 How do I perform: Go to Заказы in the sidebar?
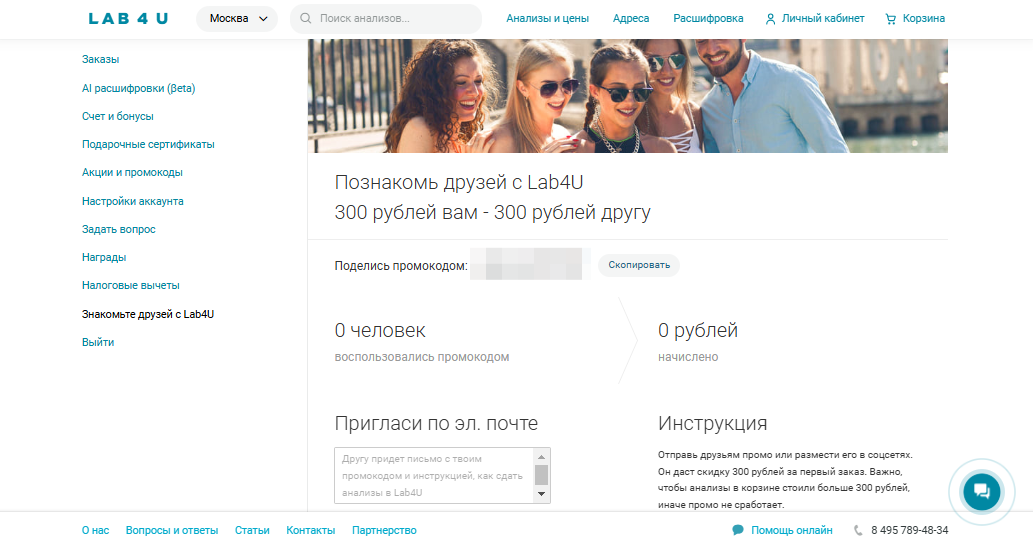tap(101, 59)
